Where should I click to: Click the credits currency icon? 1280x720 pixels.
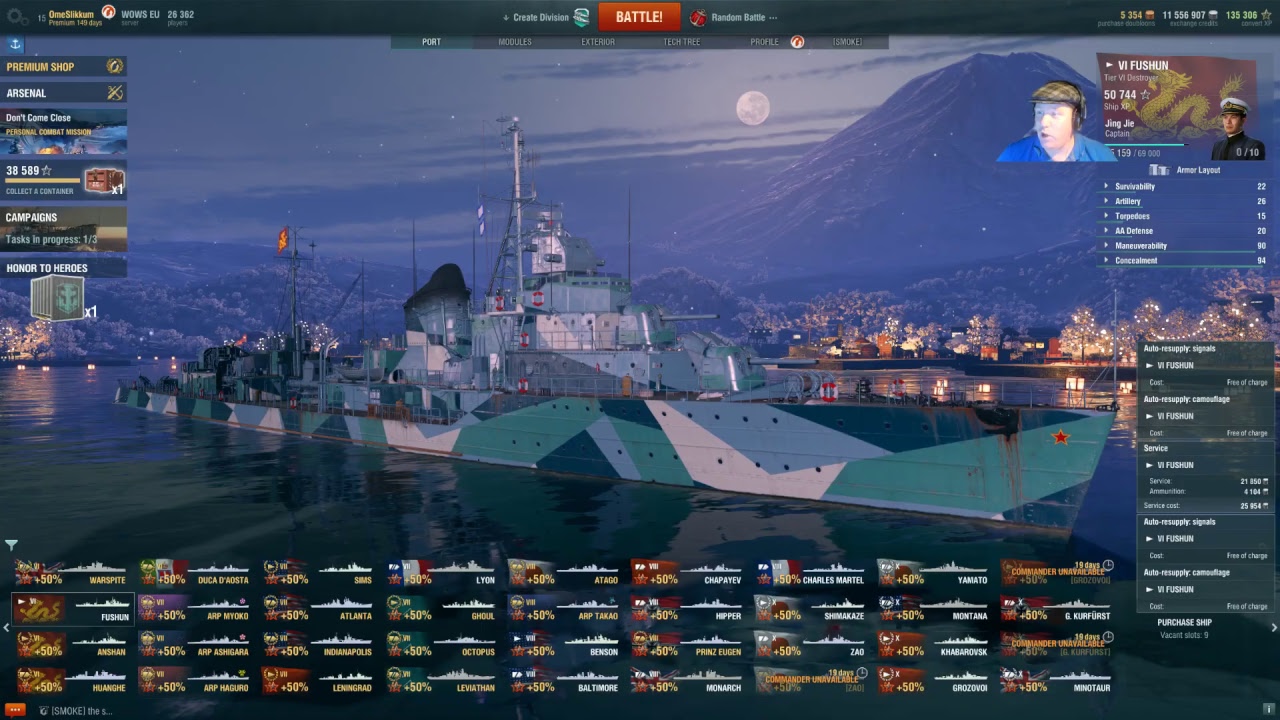click(1212, 15)
